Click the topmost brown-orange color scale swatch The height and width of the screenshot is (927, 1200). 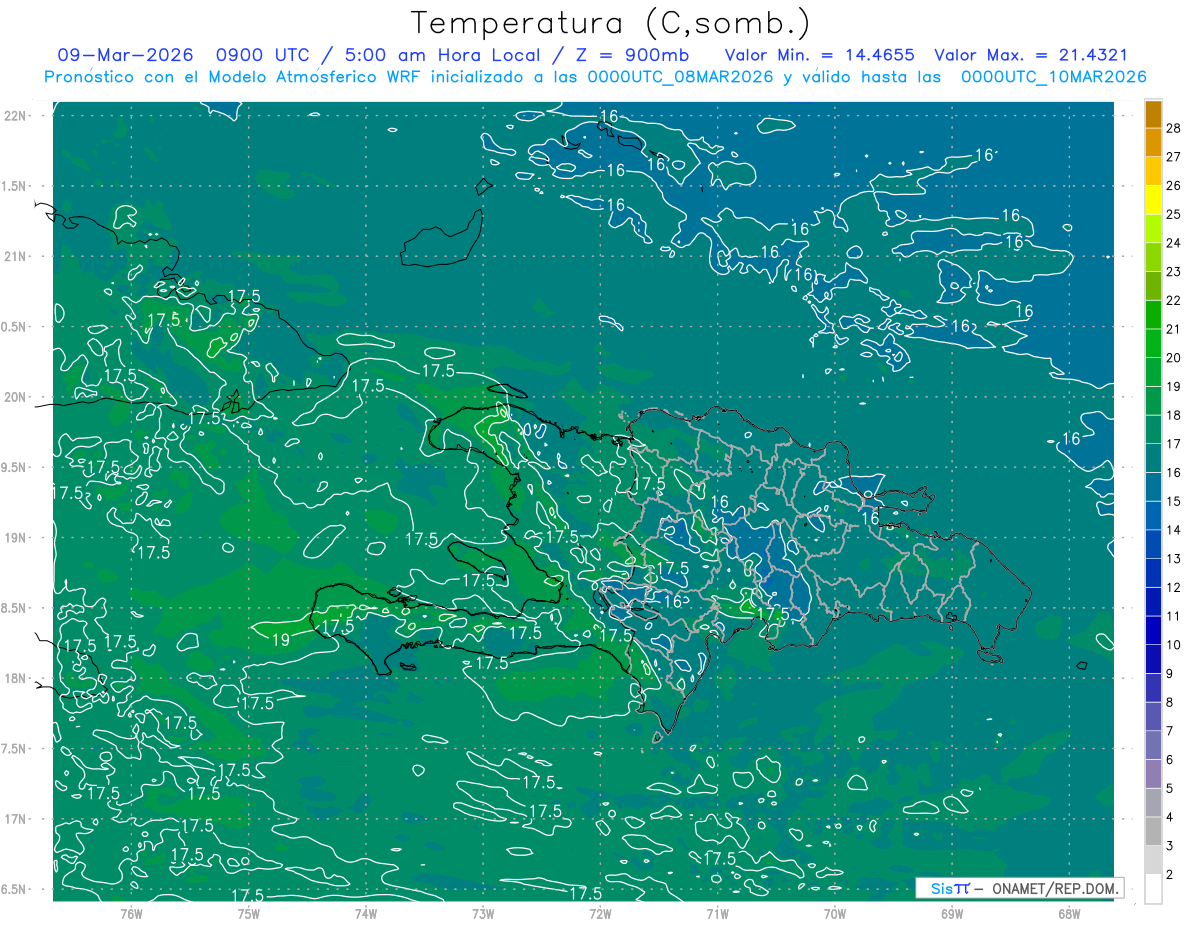[1153, 114]
